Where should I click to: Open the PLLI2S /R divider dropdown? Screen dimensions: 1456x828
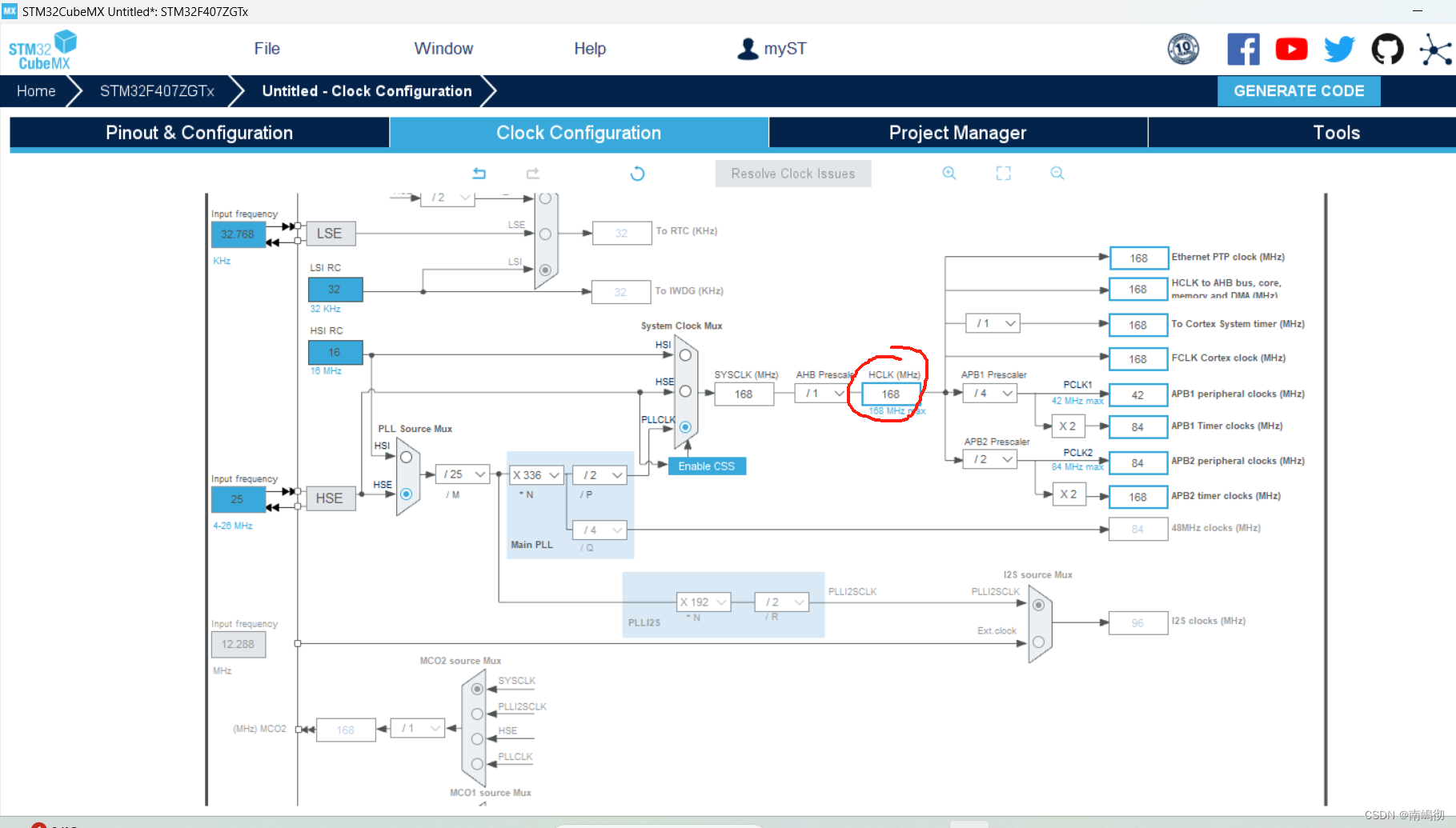[781, 602]
